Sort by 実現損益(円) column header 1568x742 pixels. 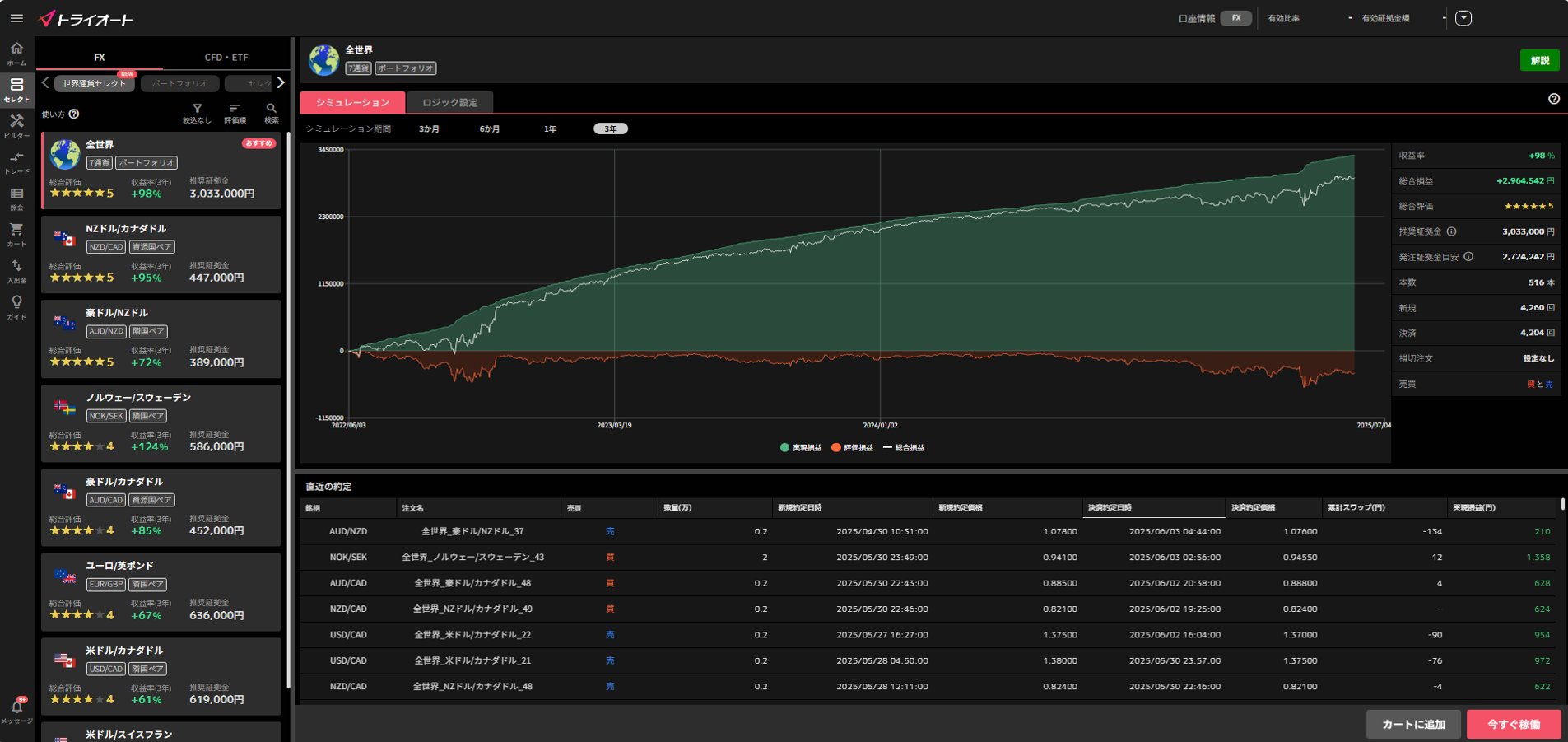click(1501, 508)
